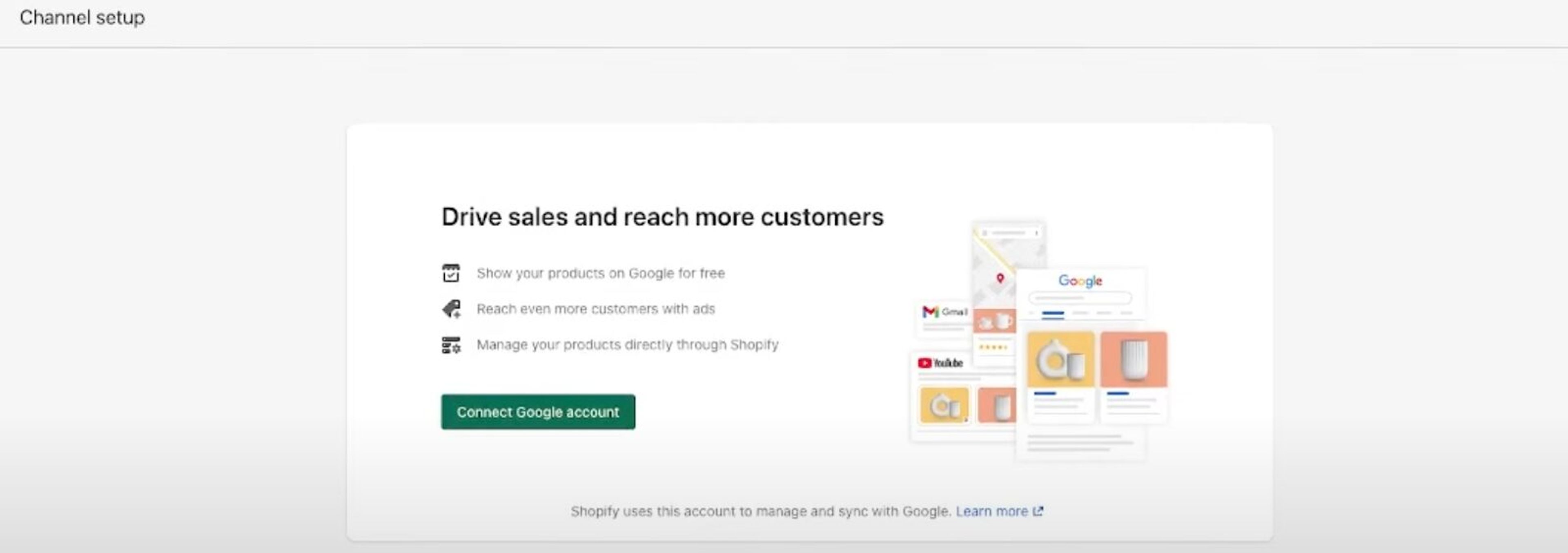Open the three-dot menu in the map search bar
The width and height of the screenshot is (1568, 553).
pyautogui.click(x=1037, y=233)
